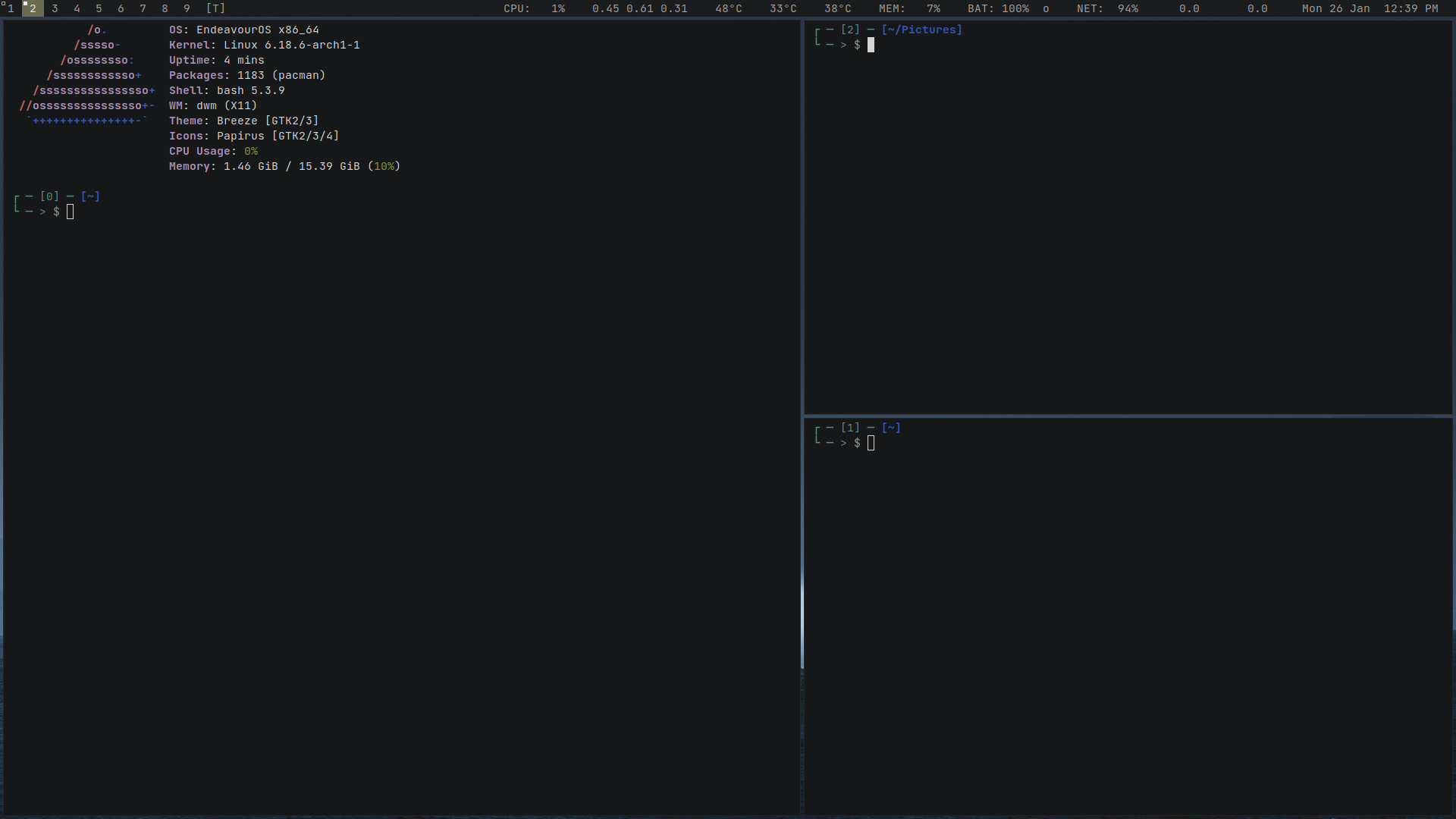The height and width of the screenshot is (819, 1456).
Task: Go to workspace tag 5
Action: [x=99, y=8]
